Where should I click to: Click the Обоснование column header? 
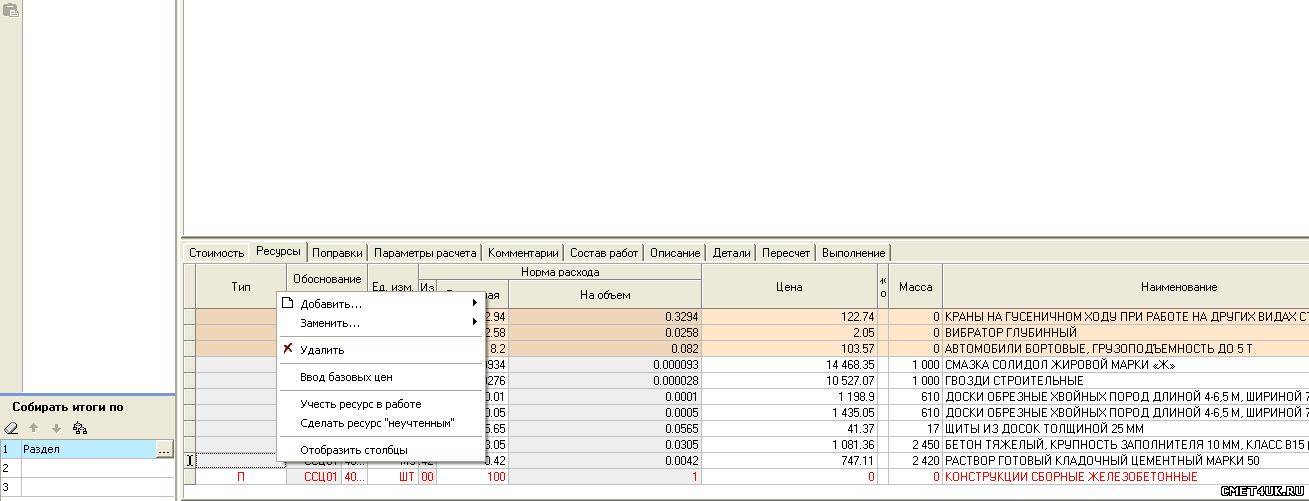click(x=327, y=279)
